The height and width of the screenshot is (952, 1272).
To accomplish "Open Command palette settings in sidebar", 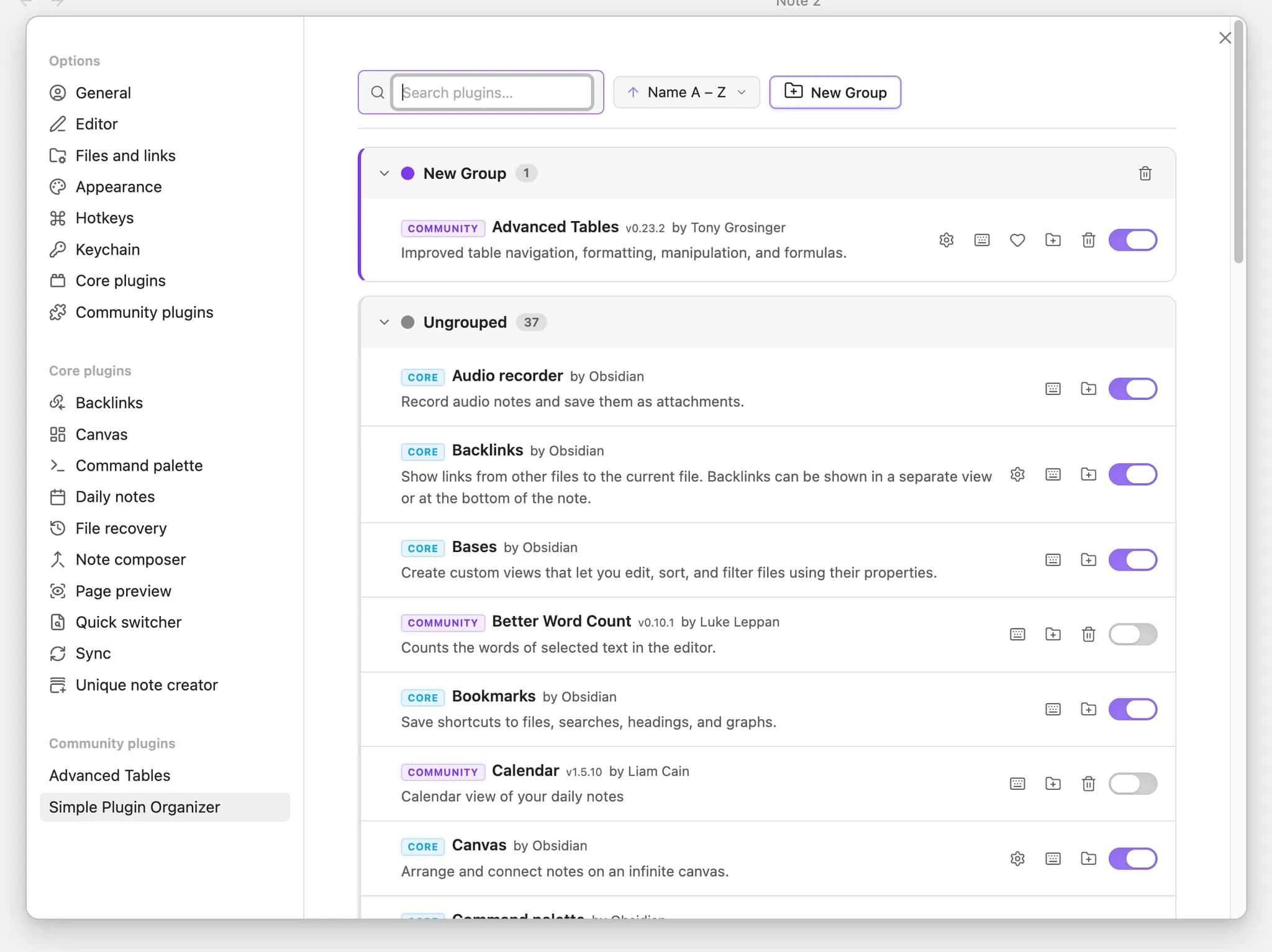I will [165, 466].
